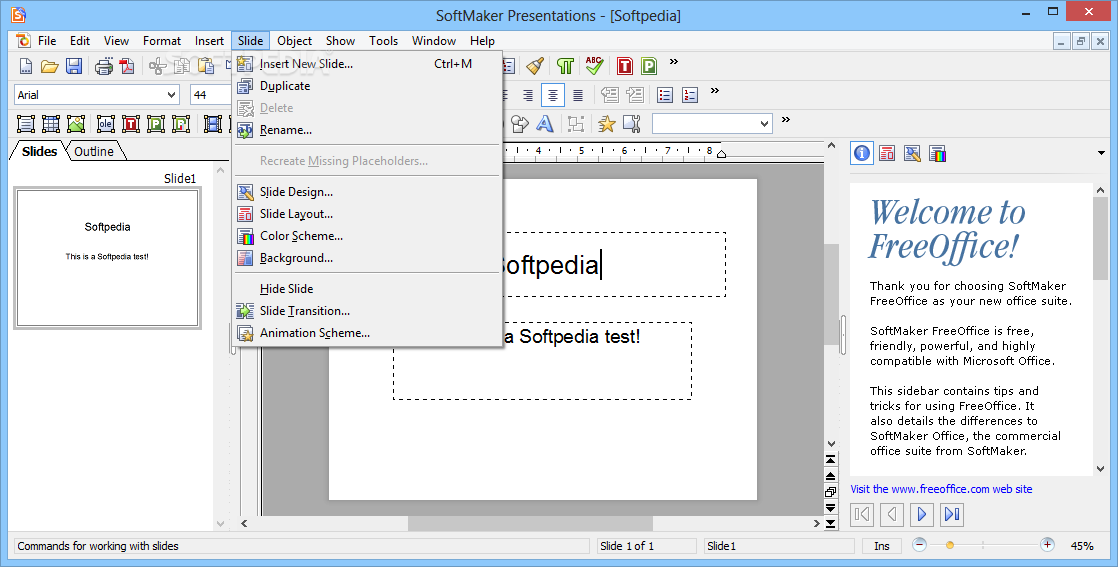Click the zoom slider handle
The image size is (1118, 567).
tap(950, 546)
